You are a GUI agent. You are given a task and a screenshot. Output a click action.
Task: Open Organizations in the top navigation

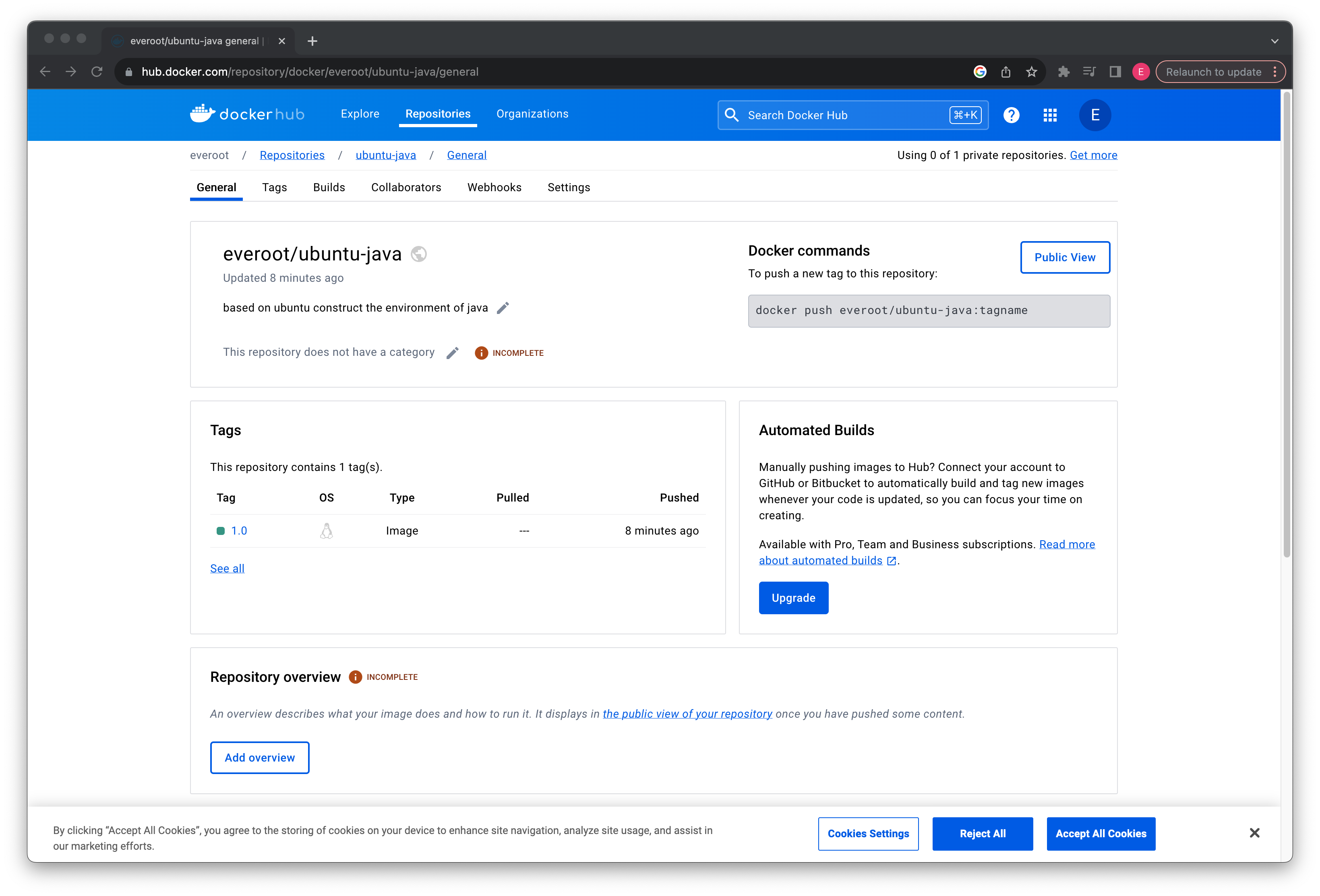[x=532, y=114]
